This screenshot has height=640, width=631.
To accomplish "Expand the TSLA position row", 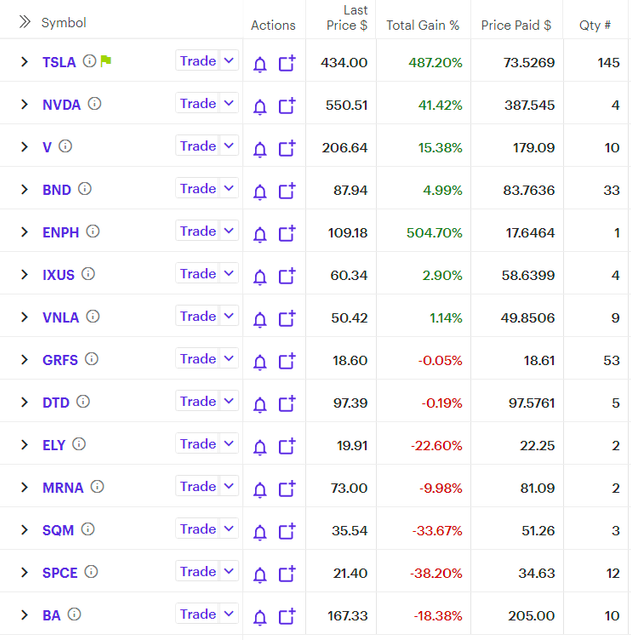I will click(x=24, y=62).
